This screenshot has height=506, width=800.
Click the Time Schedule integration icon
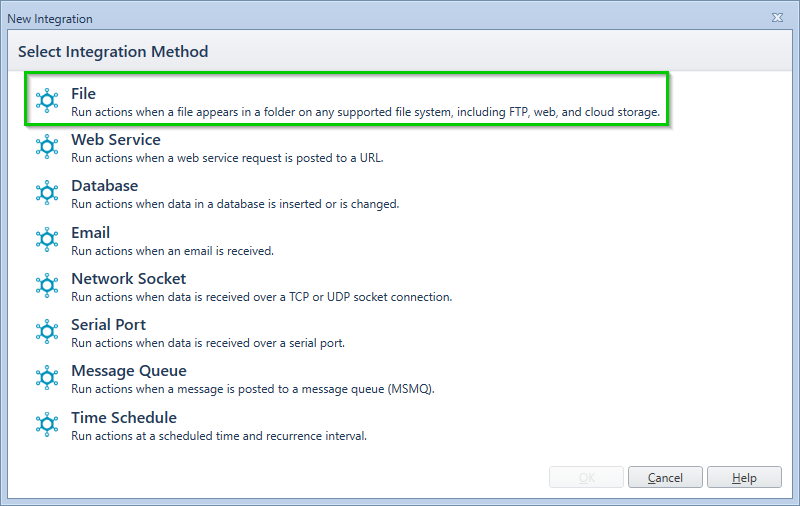coord(47,424)
